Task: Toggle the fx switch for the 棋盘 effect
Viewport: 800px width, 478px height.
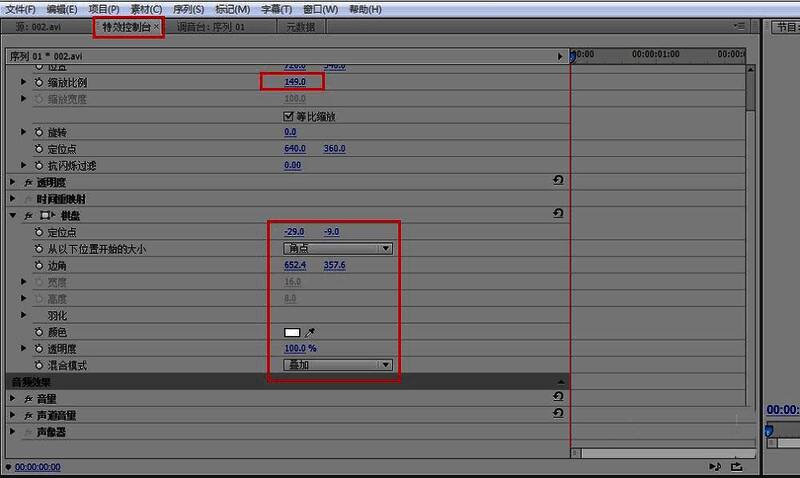Action: [x=28, y=215]
